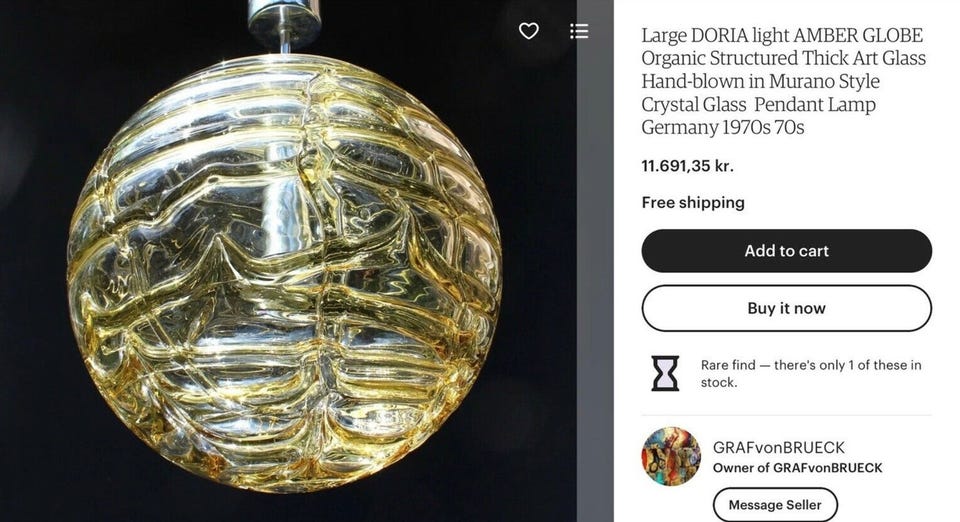Screen dimensions: 960x522
Task: Click the chrome ceiling mount in photo
Action: pyautogui.click(x=284, y=22)
